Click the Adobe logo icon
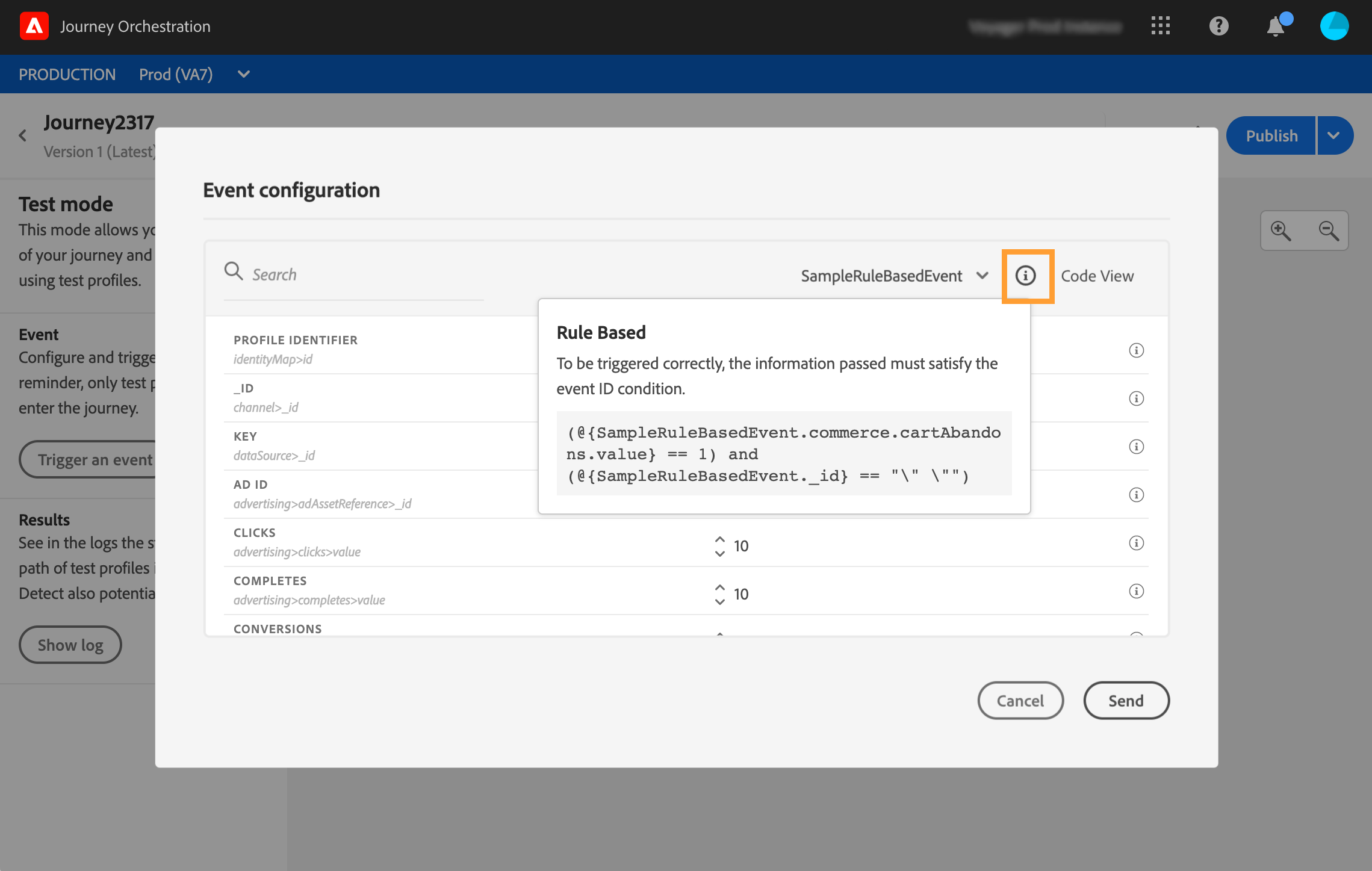This screenshot has width=1372, height=871. (34, 26)
